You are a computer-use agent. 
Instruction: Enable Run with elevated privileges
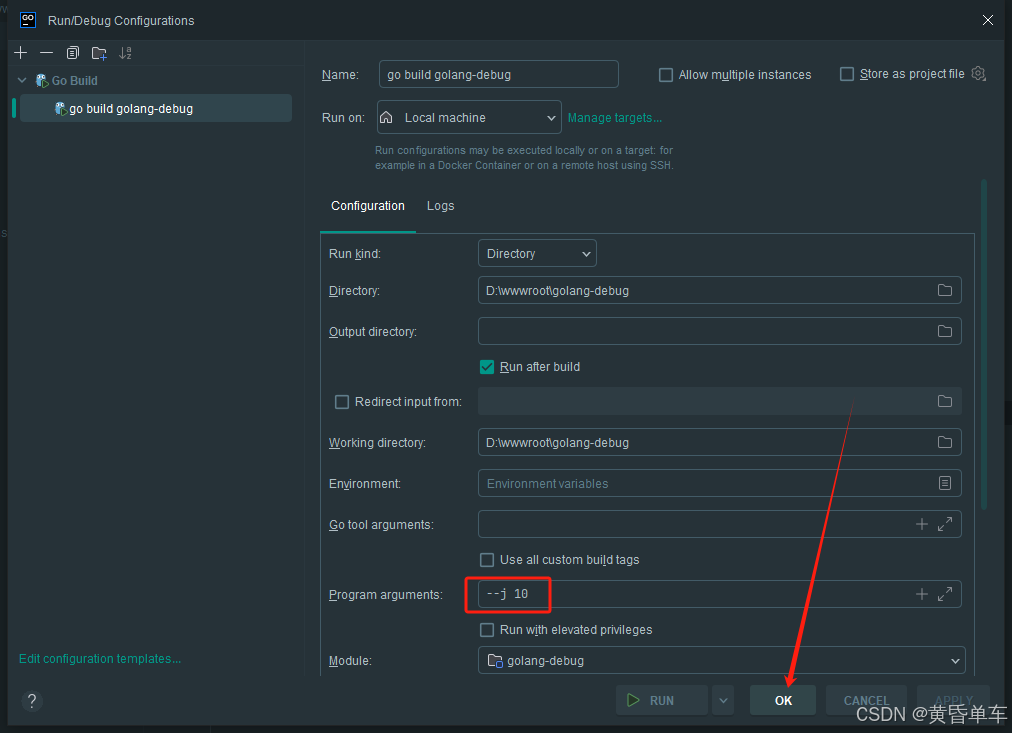487,630
